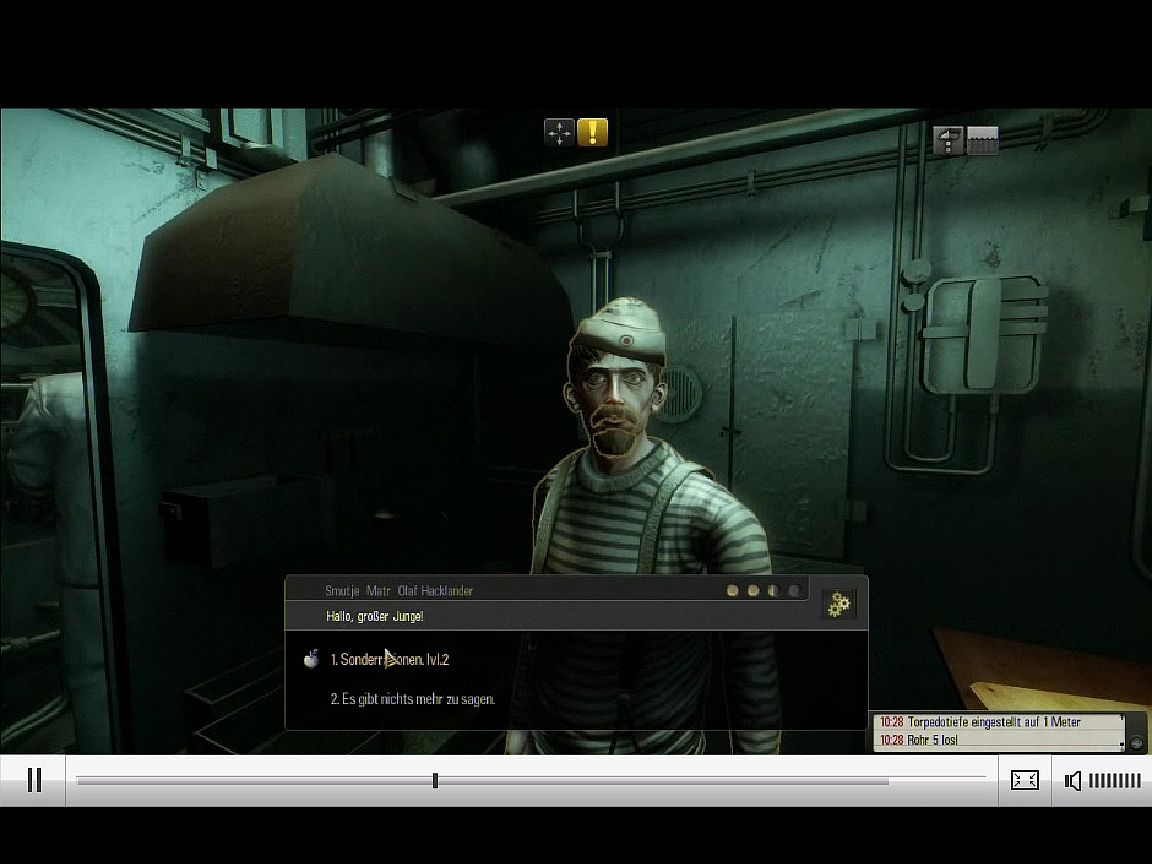Click the greeting 'Hallo, großer Junge!'

(375, 616)
